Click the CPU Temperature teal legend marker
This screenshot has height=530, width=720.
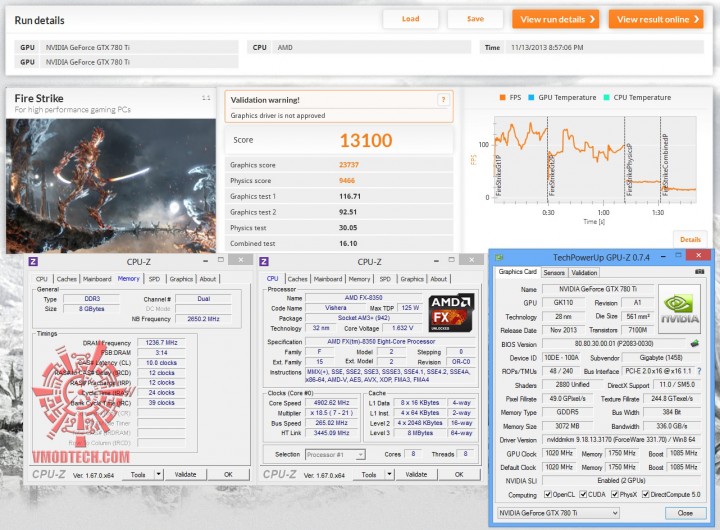607,97
